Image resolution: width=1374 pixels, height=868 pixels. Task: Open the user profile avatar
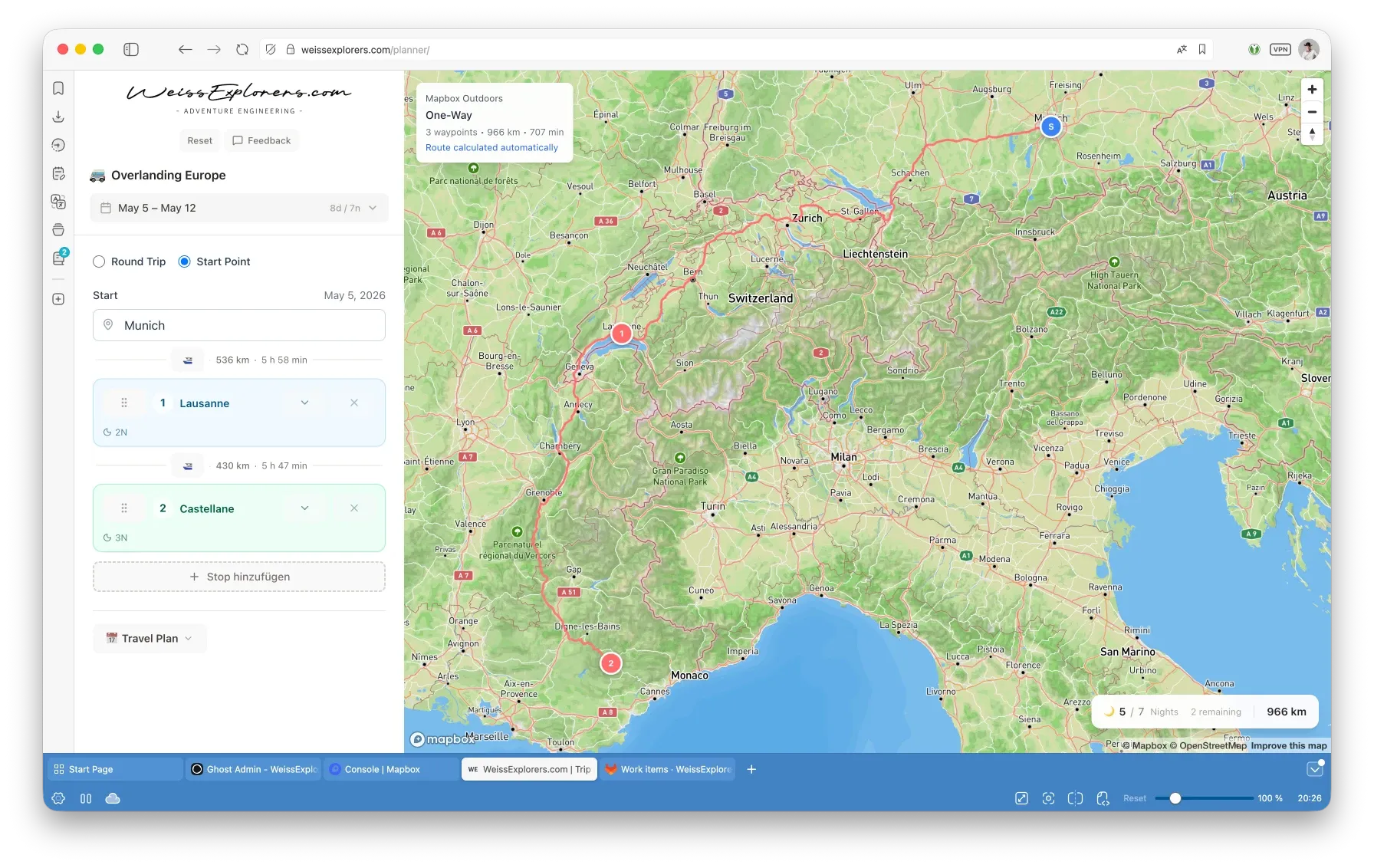(x=1309, y=49)
